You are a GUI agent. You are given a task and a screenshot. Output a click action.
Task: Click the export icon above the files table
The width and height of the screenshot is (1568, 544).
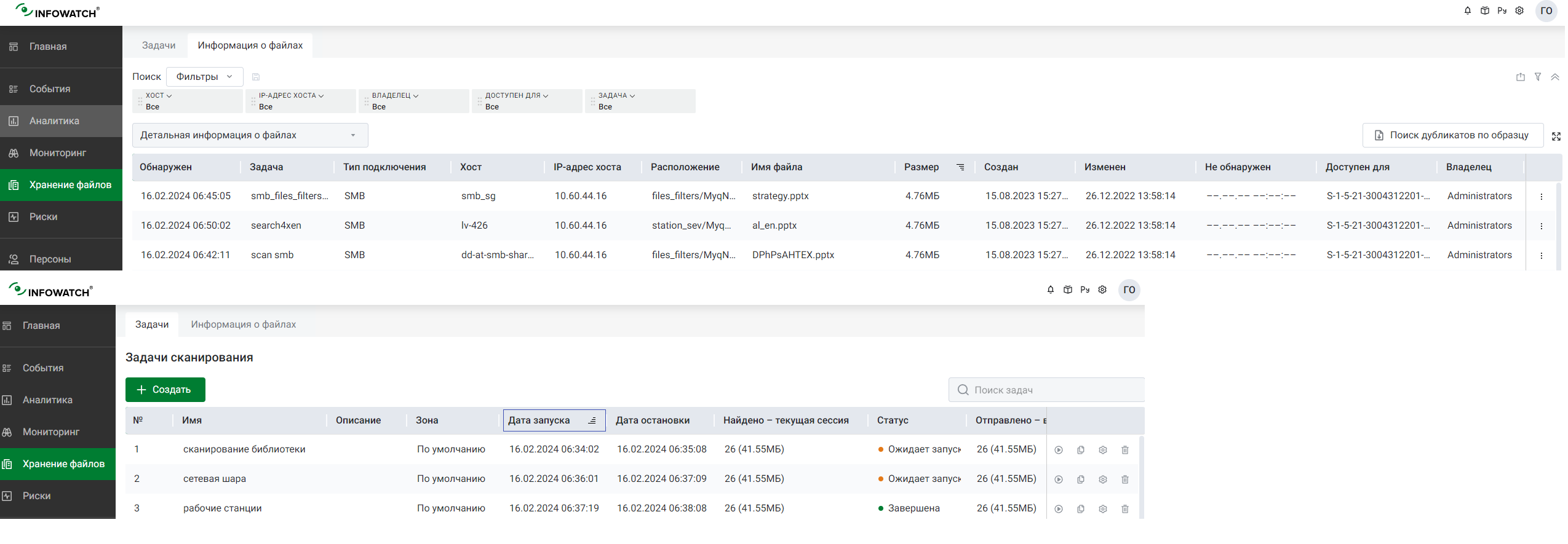pos(1520,77)
